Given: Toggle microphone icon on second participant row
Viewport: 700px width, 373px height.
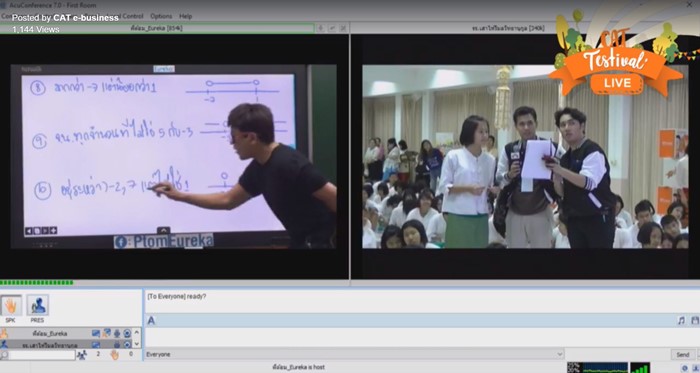Looking at the screenshot, I should [x=117, y=344].
